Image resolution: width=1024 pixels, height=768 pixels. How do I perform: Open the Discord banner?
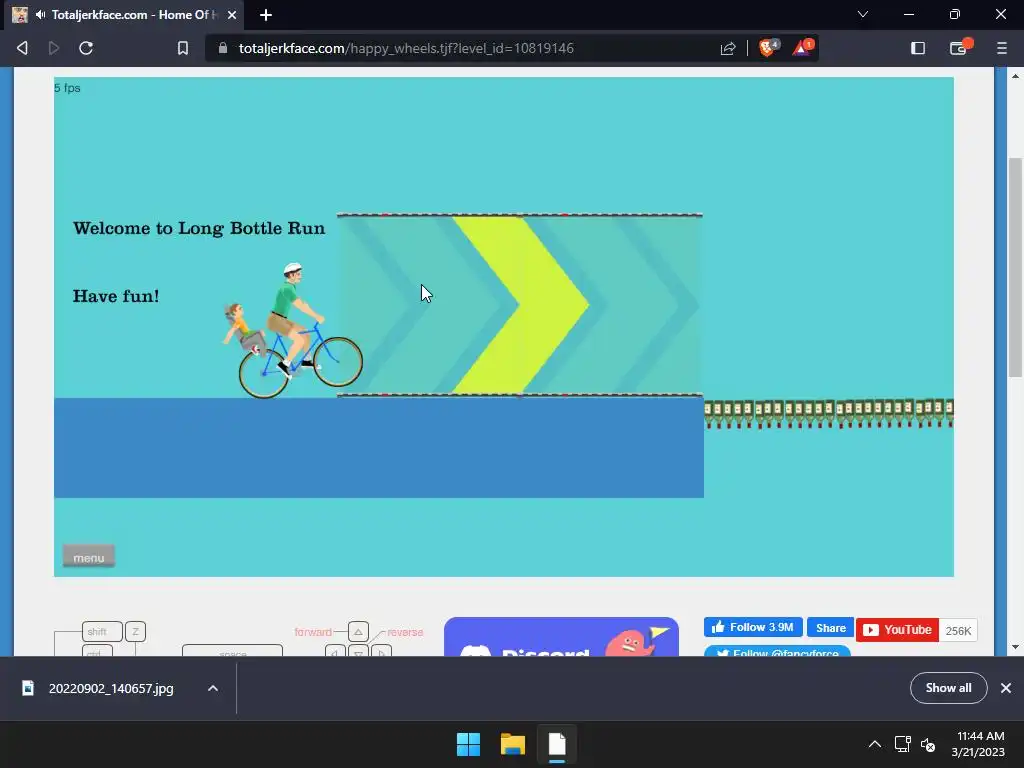561,637
